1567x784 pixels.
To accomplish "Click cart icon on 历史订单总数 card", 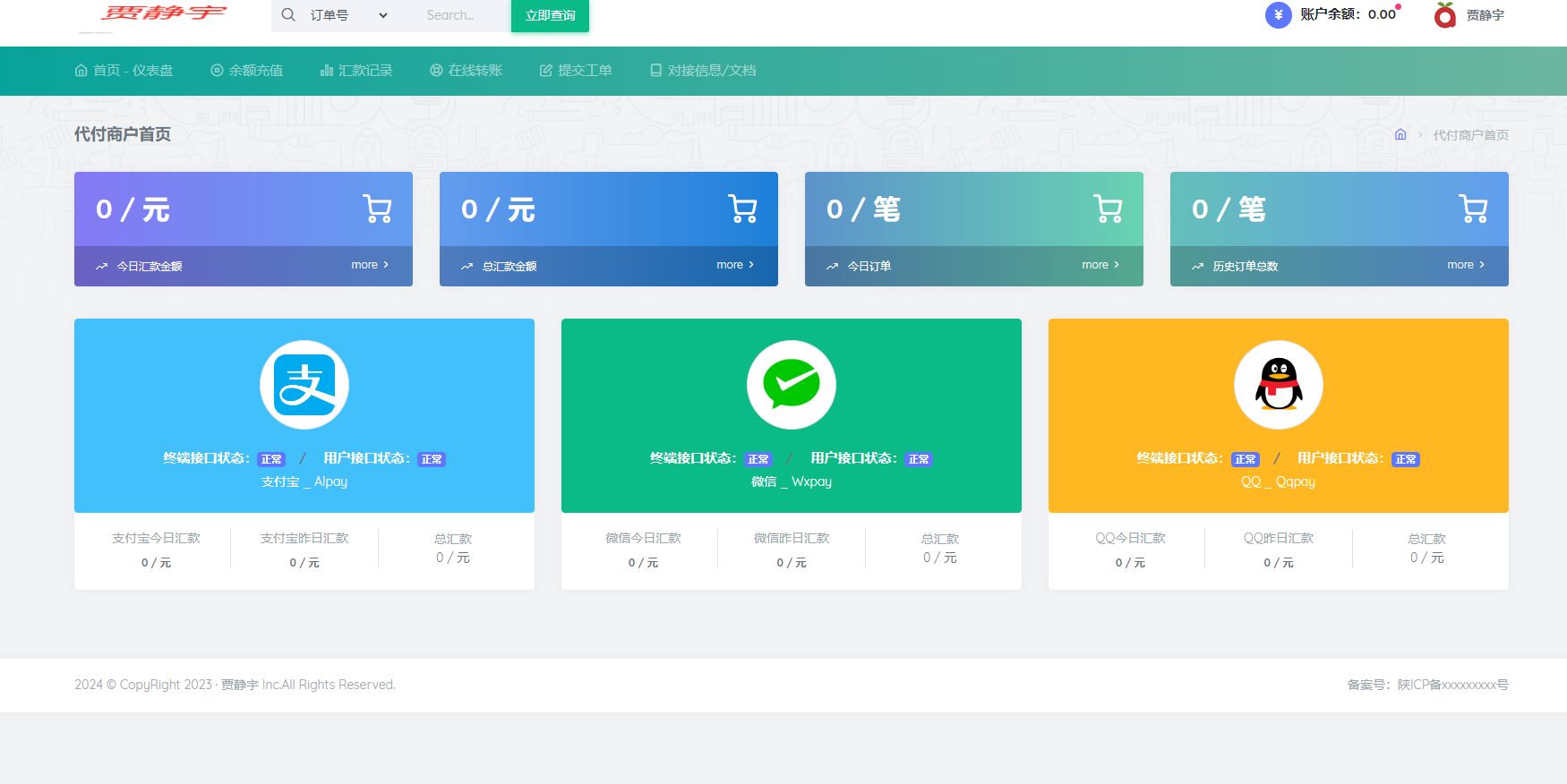I will coord(1473,209).
